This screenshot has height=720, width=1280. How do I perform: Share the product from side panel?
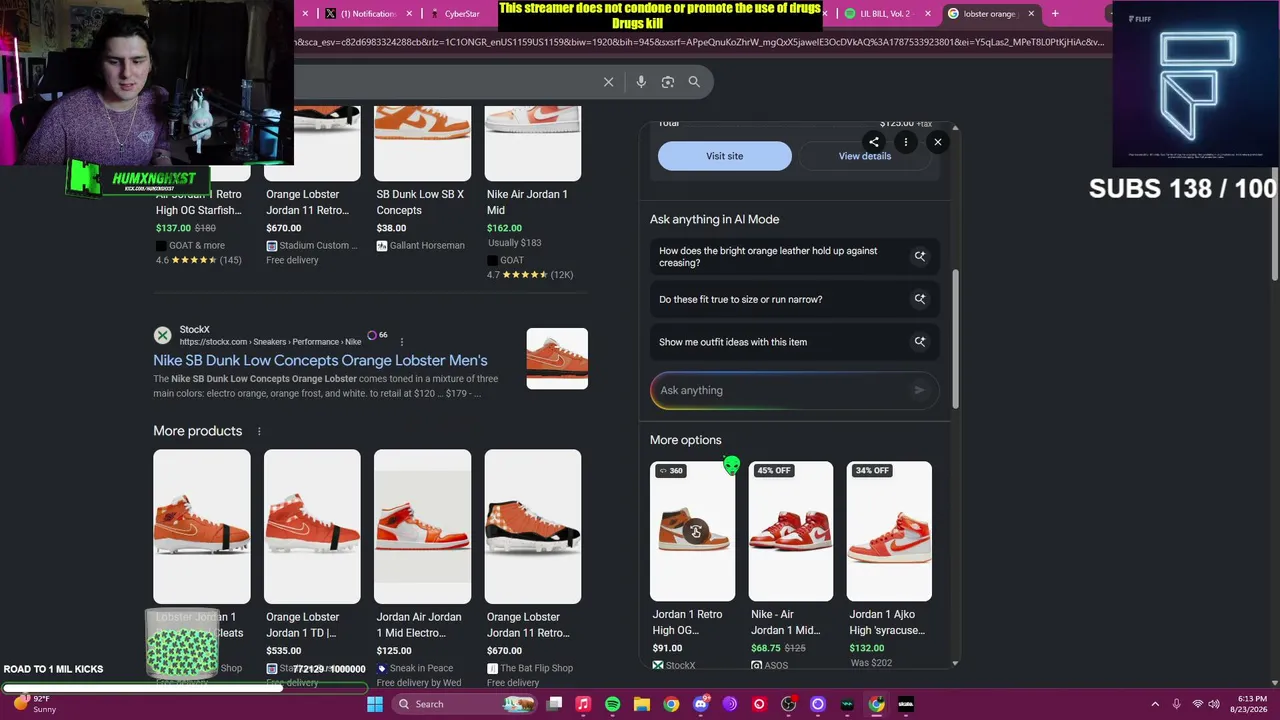874,142
